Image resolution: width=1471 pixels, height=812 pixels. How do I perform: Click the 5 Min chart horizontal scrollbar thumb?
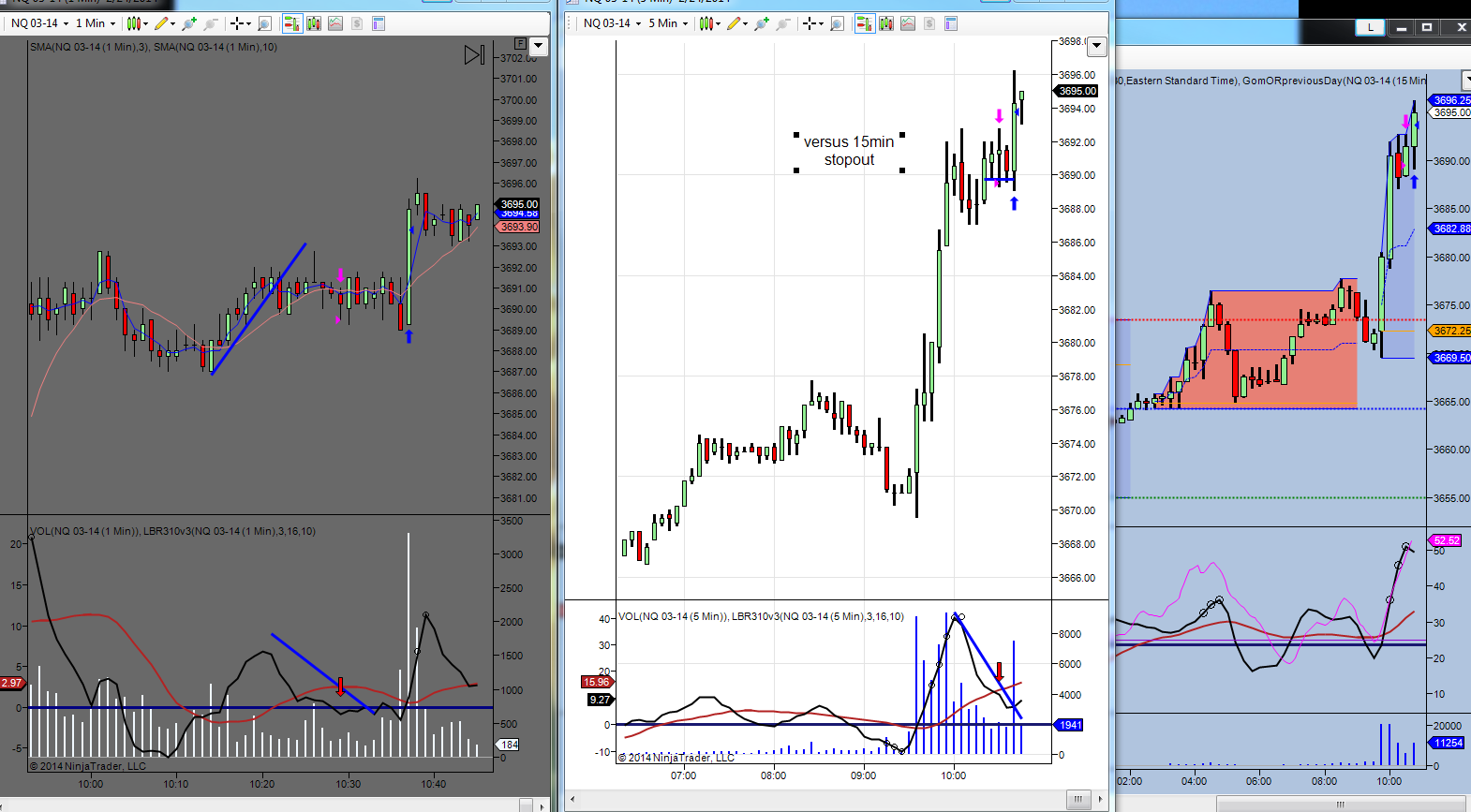click(x=1077, y=799)
